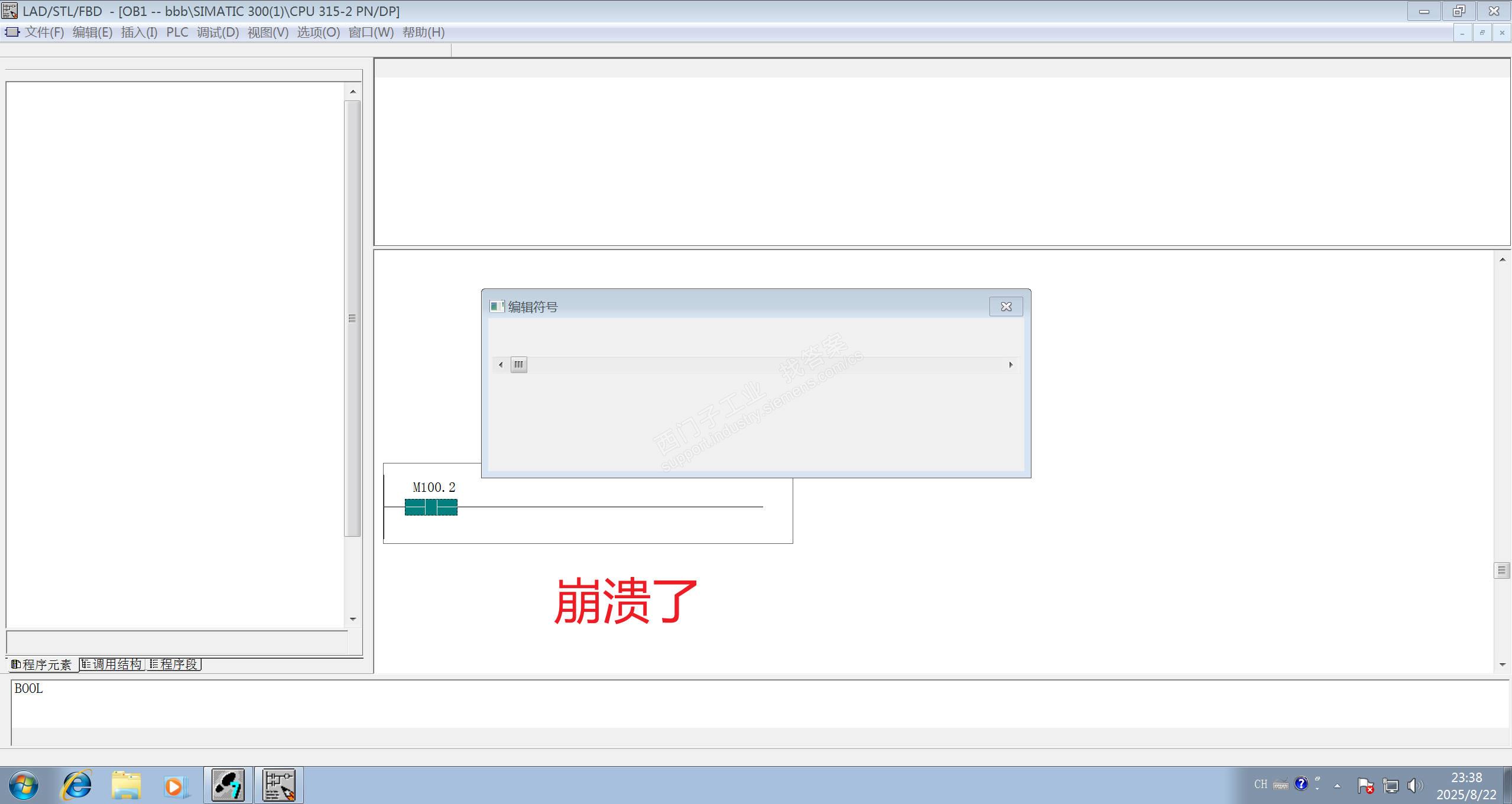Switch to the 程序段 tab

point(174,664)
